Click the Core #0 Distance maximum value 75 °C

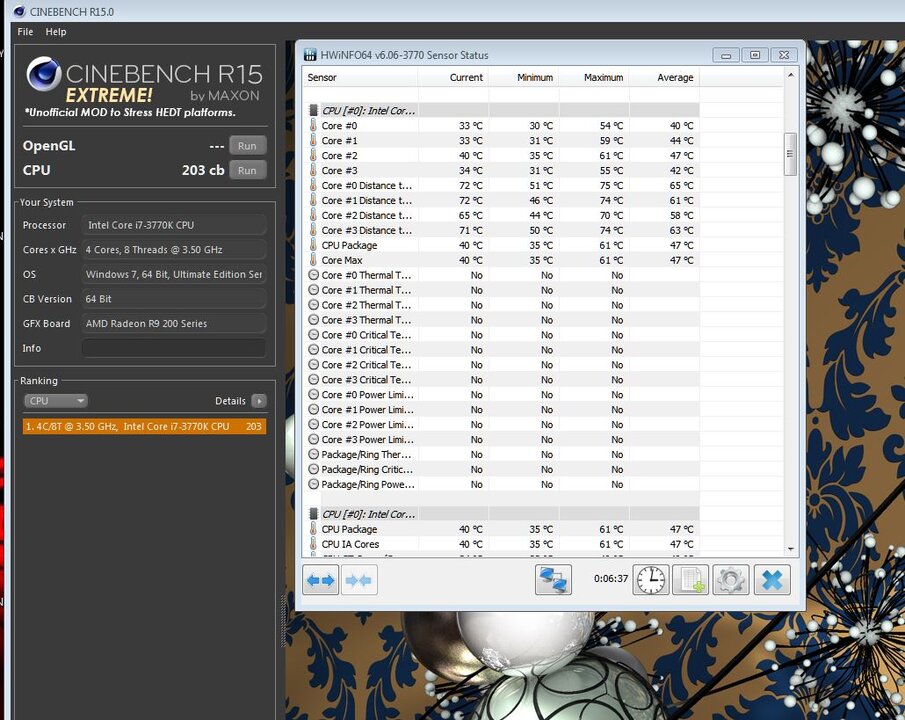tap(611, 185)
